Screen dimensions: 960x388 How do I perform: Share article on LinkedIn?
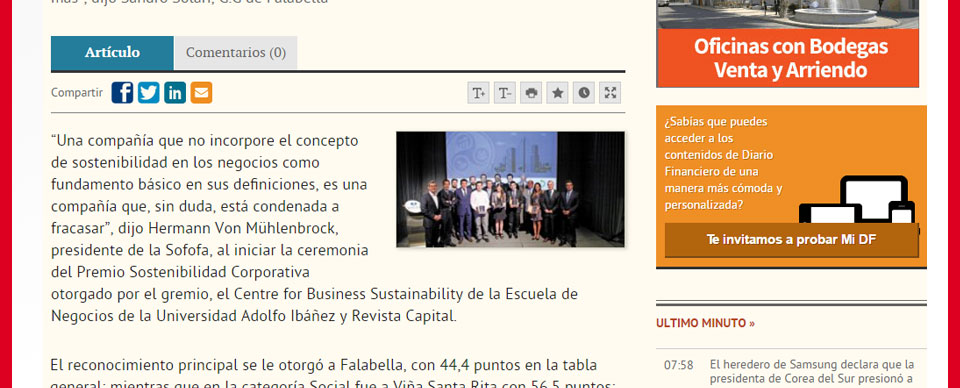[175, 92]
